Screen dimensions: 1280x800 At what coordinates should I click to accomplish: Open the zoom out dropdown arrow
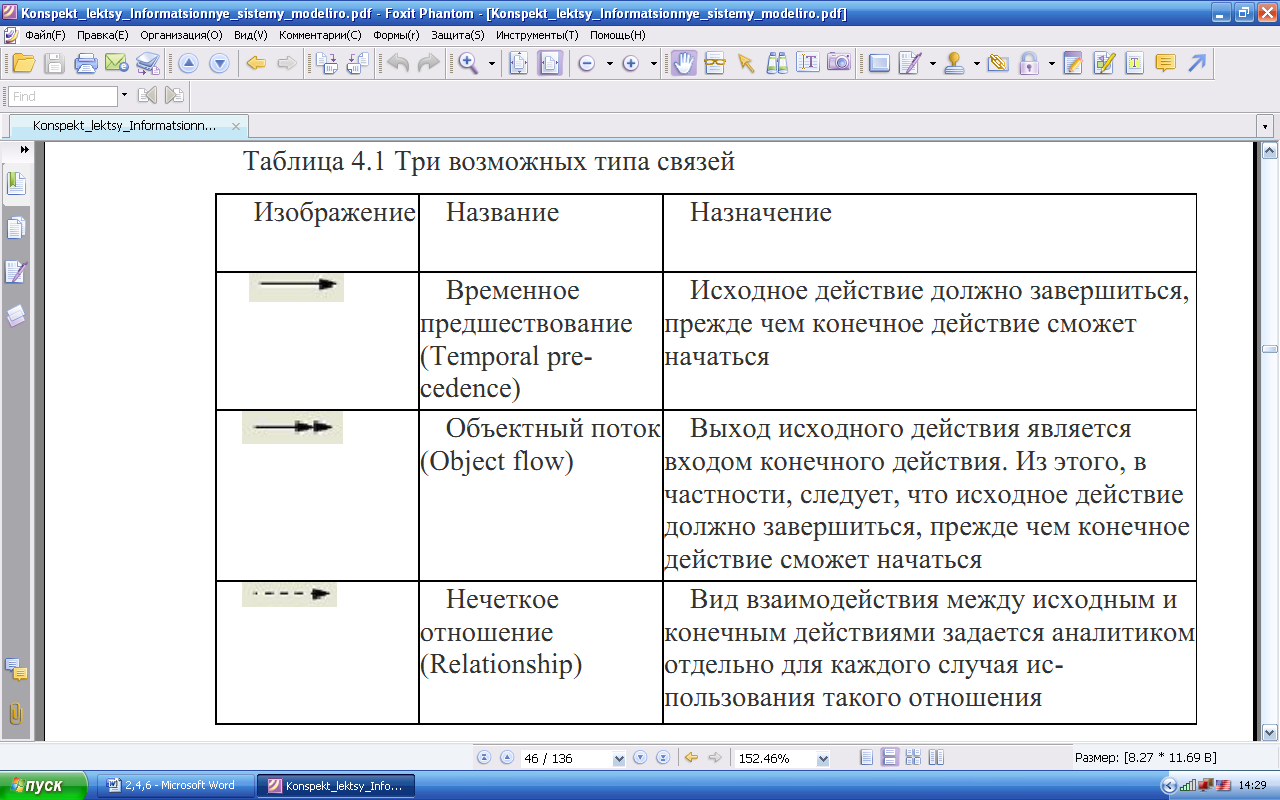click(609, 63)
